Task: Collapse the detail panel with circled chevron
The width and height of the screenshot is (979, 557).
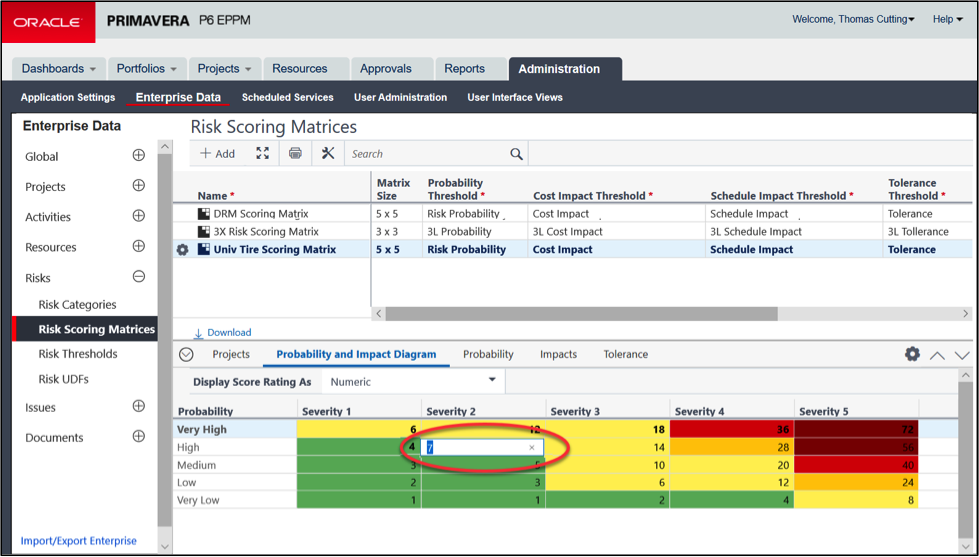Action: pyautogui.click(x=186, y=355)
